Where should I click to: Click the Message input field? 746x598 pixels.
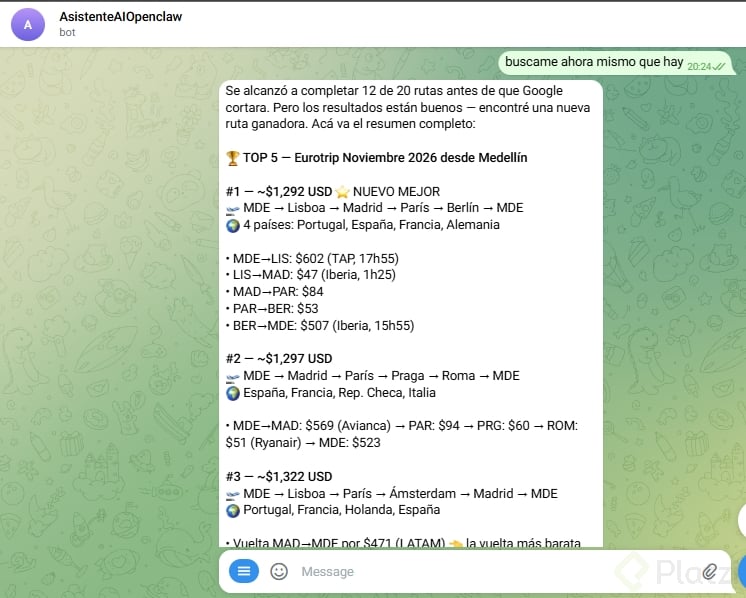495,571
